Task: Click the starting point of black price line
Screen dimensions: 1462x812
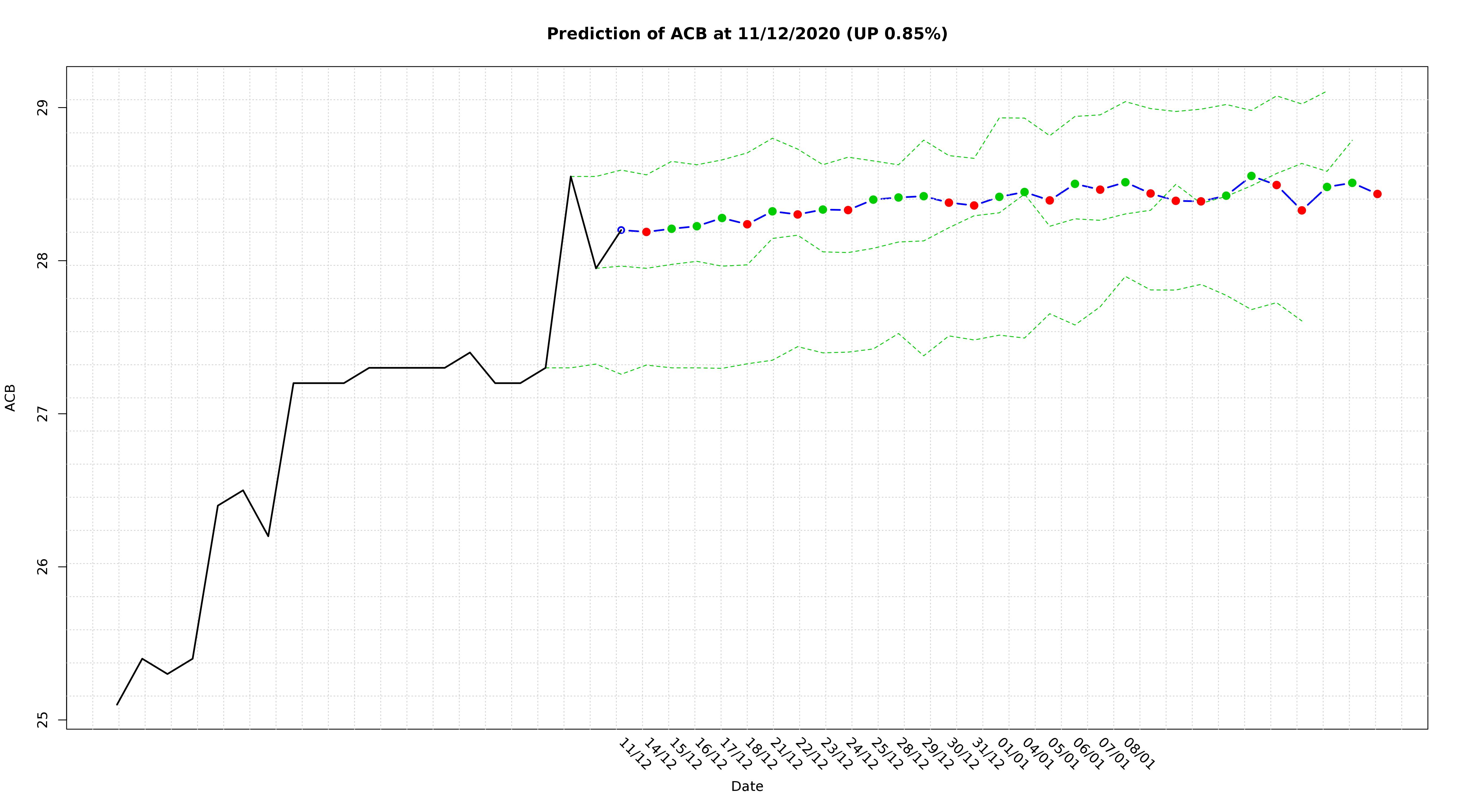Action: tap(118, 704)
